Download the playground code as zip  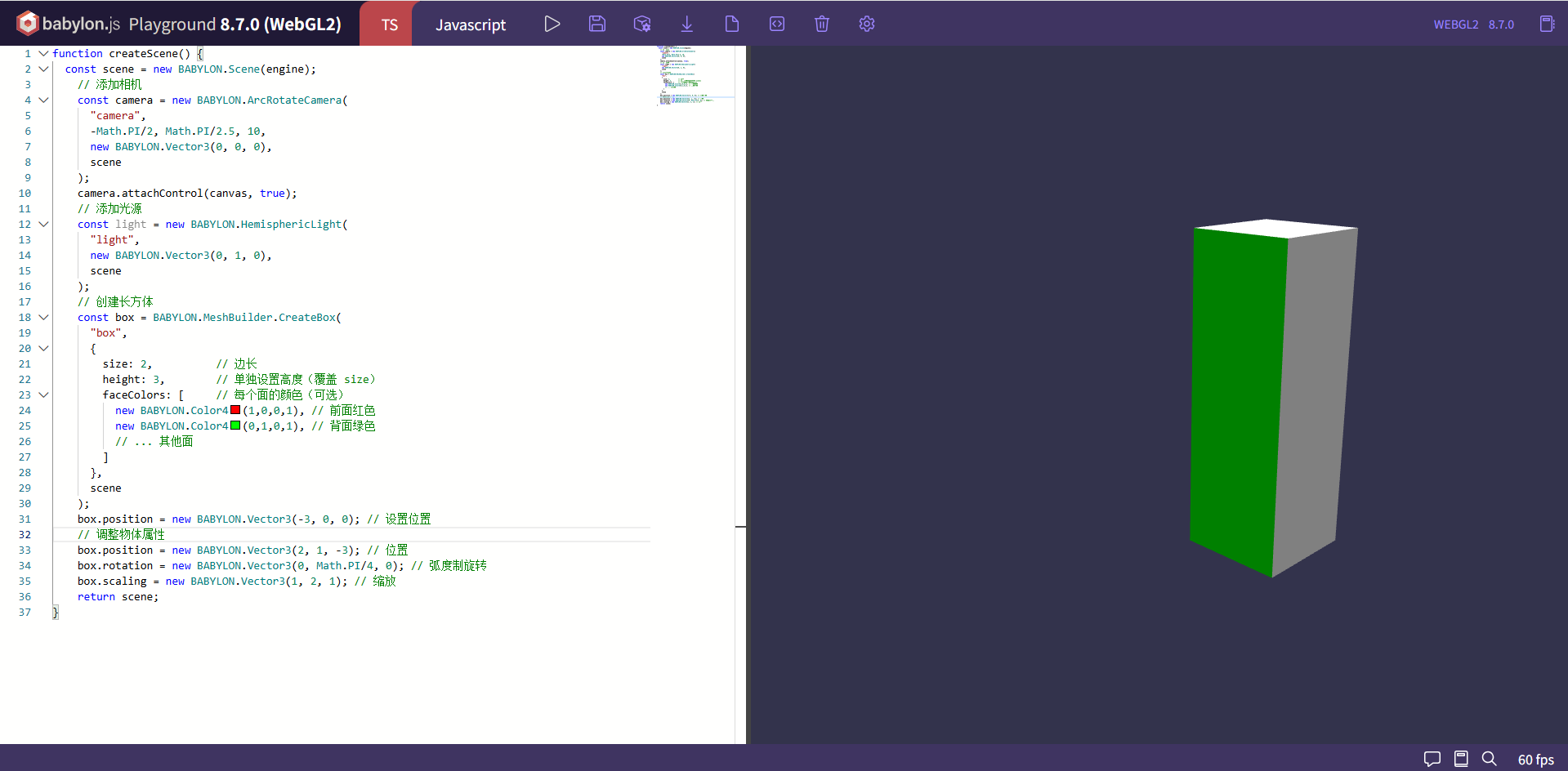coord(687,25)
